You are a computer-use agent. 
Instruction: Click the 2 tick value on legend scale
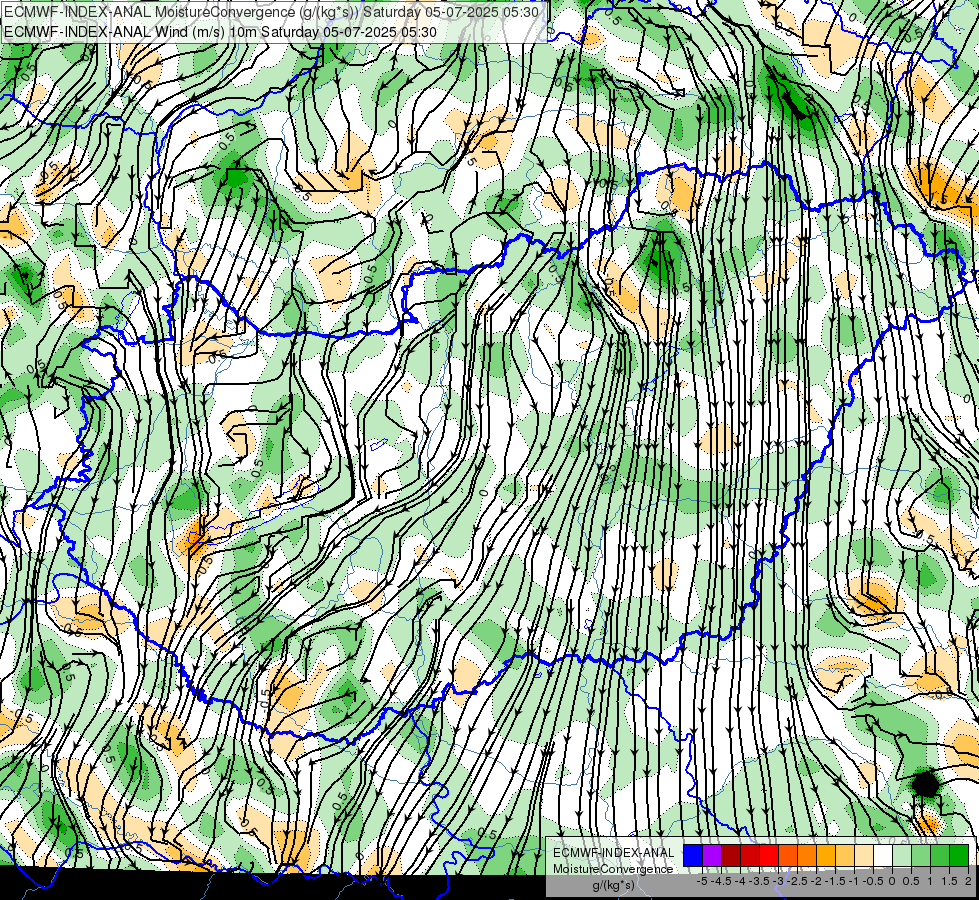(x=968, y=881)
